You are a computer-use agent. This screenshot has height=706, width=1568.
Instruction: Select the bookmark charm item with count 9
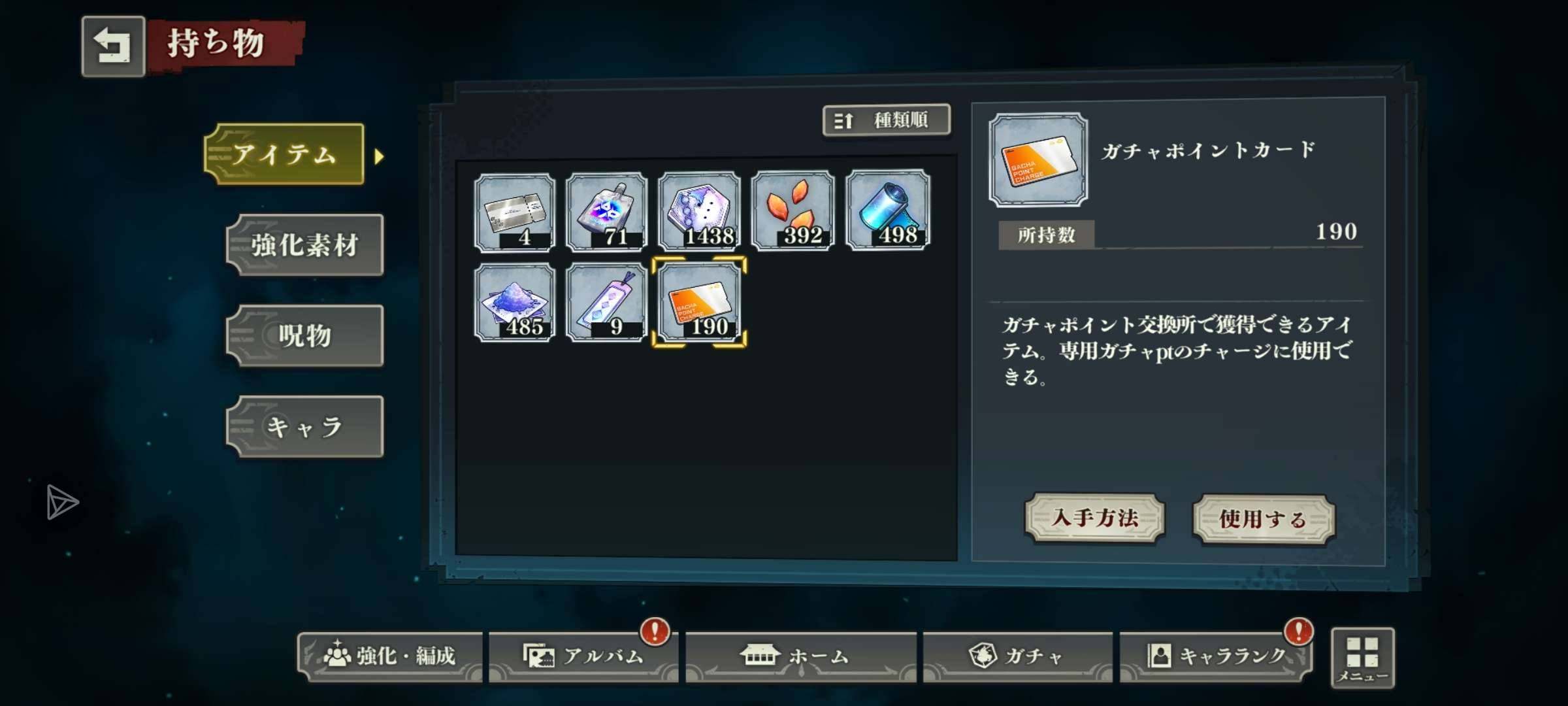pos(607,302)
